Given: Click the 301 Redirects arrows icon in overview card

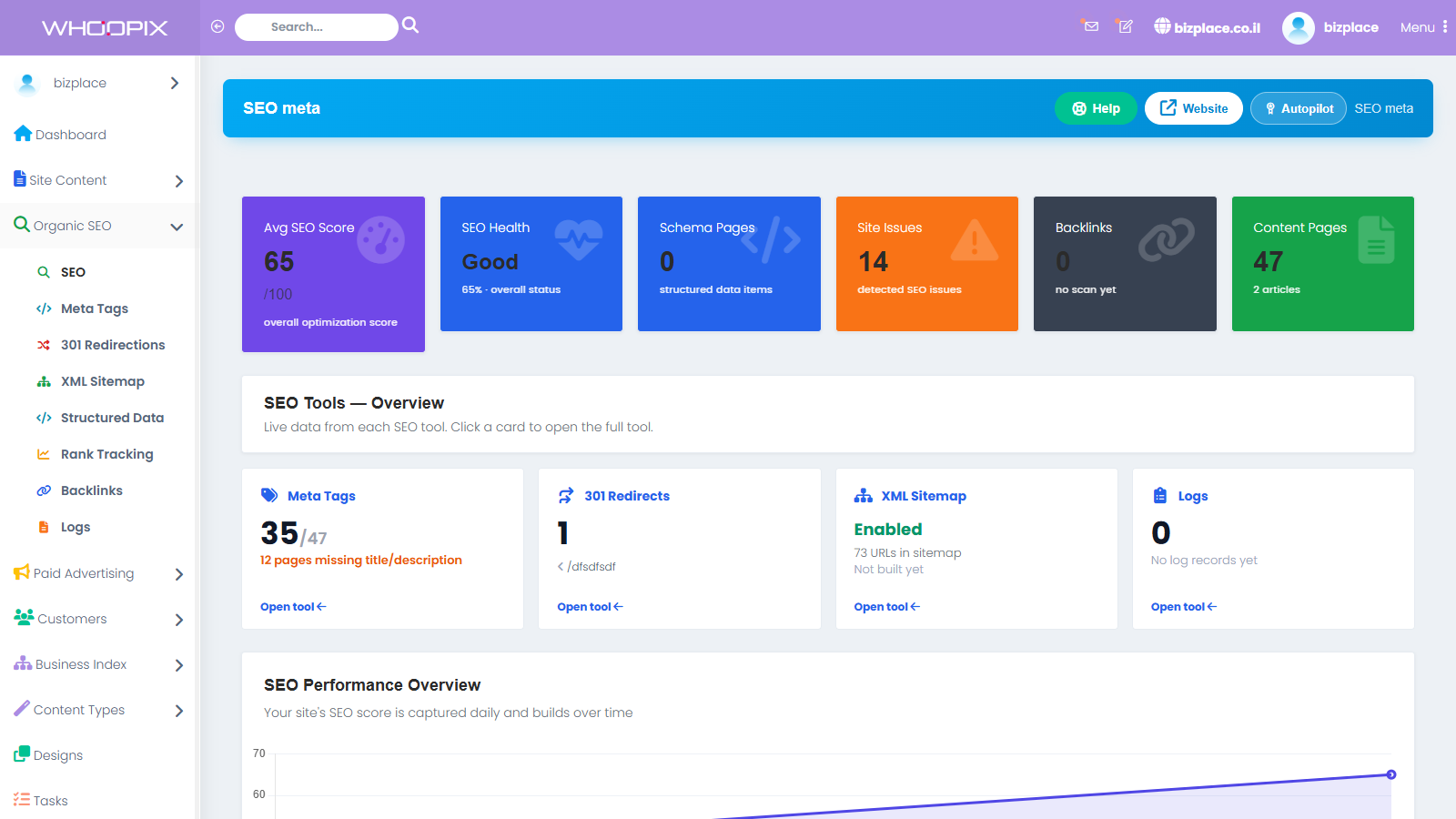Looking at the screenshot, I should [566, 495].
